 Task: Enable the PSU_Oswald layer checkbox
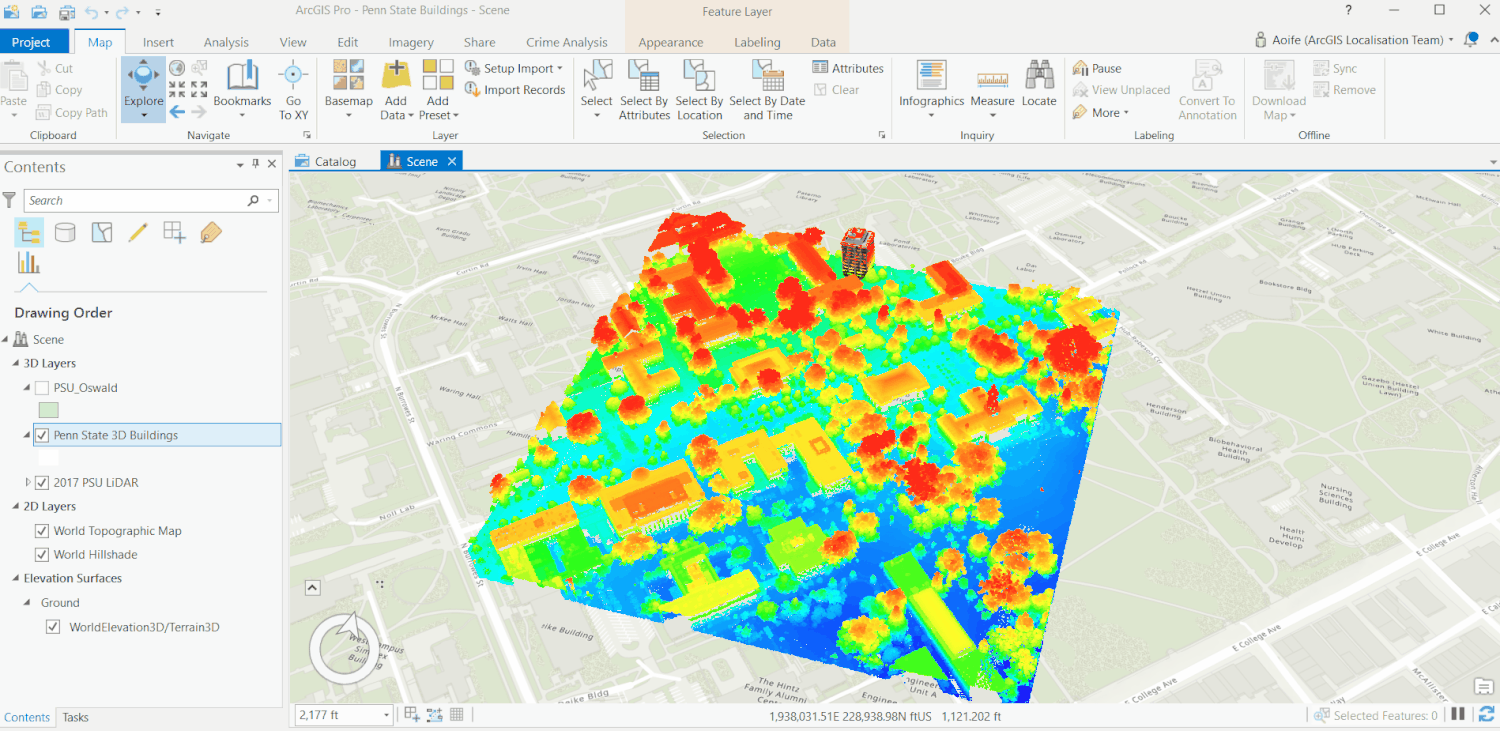[x=42, y=388]
